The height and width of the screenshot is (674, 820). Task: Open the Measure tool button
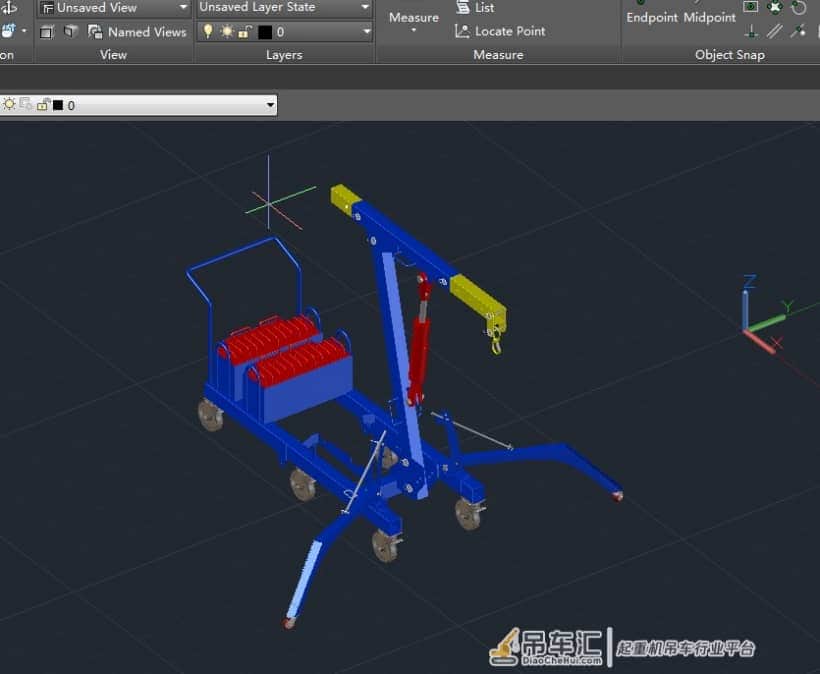pos(414,18)
